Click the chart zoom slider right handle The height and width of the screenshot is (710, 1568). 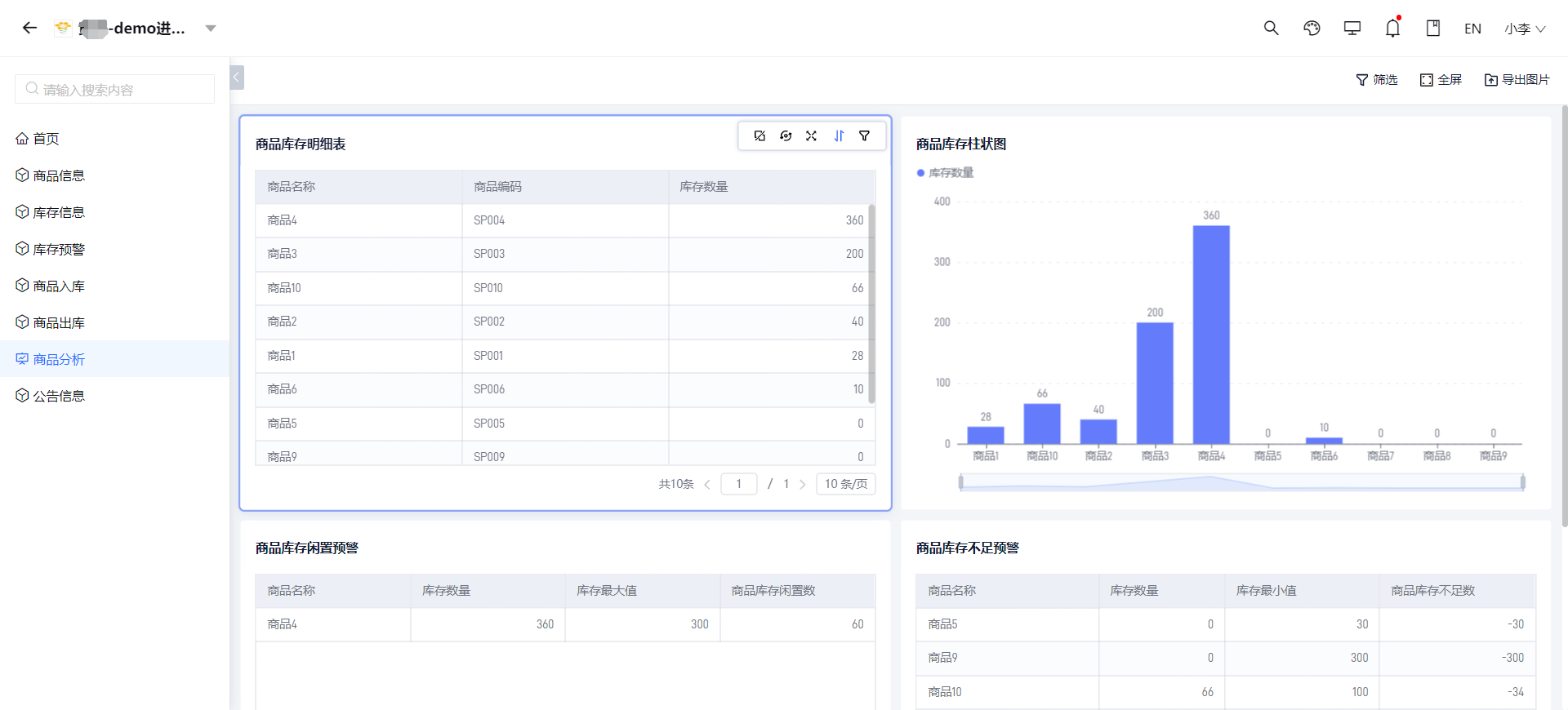coord(1523,482)
